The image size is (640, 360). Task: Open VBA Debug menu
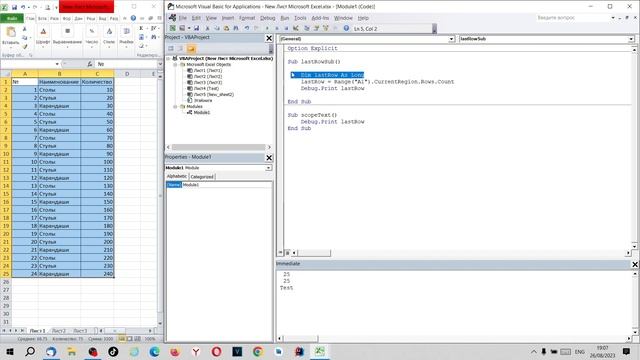(x=268, y=18)
